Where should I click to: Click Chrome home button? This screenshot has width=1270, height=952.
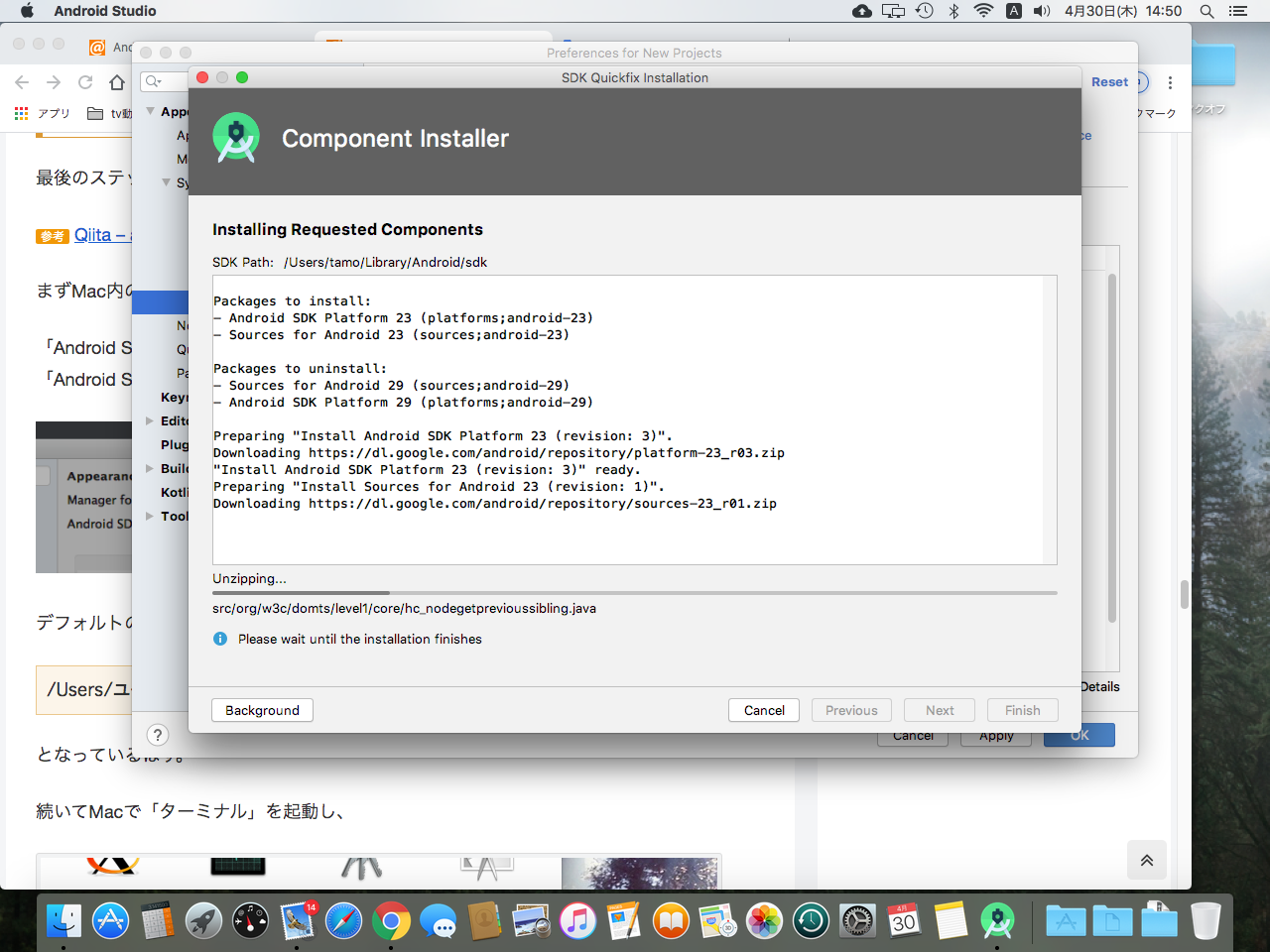117,82
